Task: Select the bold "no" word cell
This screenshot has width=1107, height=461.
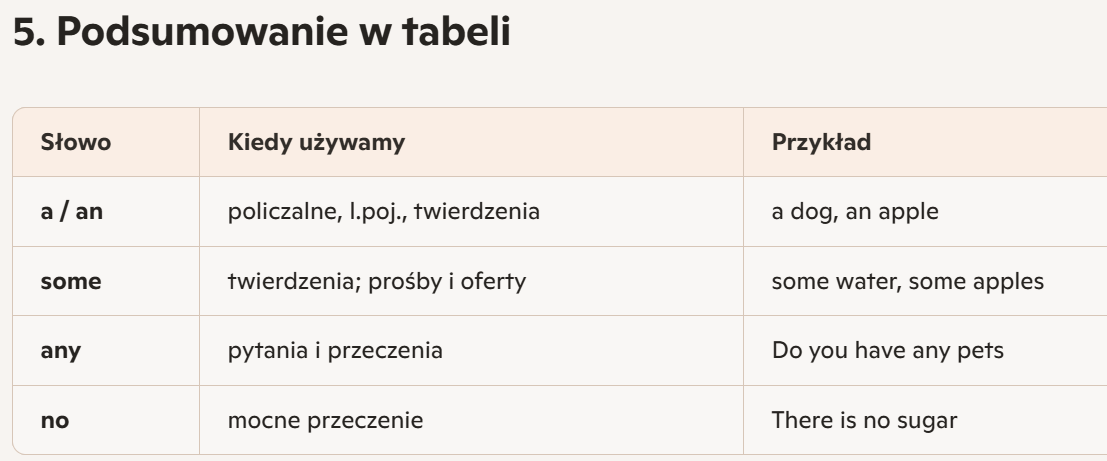Action: pos(54,421)
